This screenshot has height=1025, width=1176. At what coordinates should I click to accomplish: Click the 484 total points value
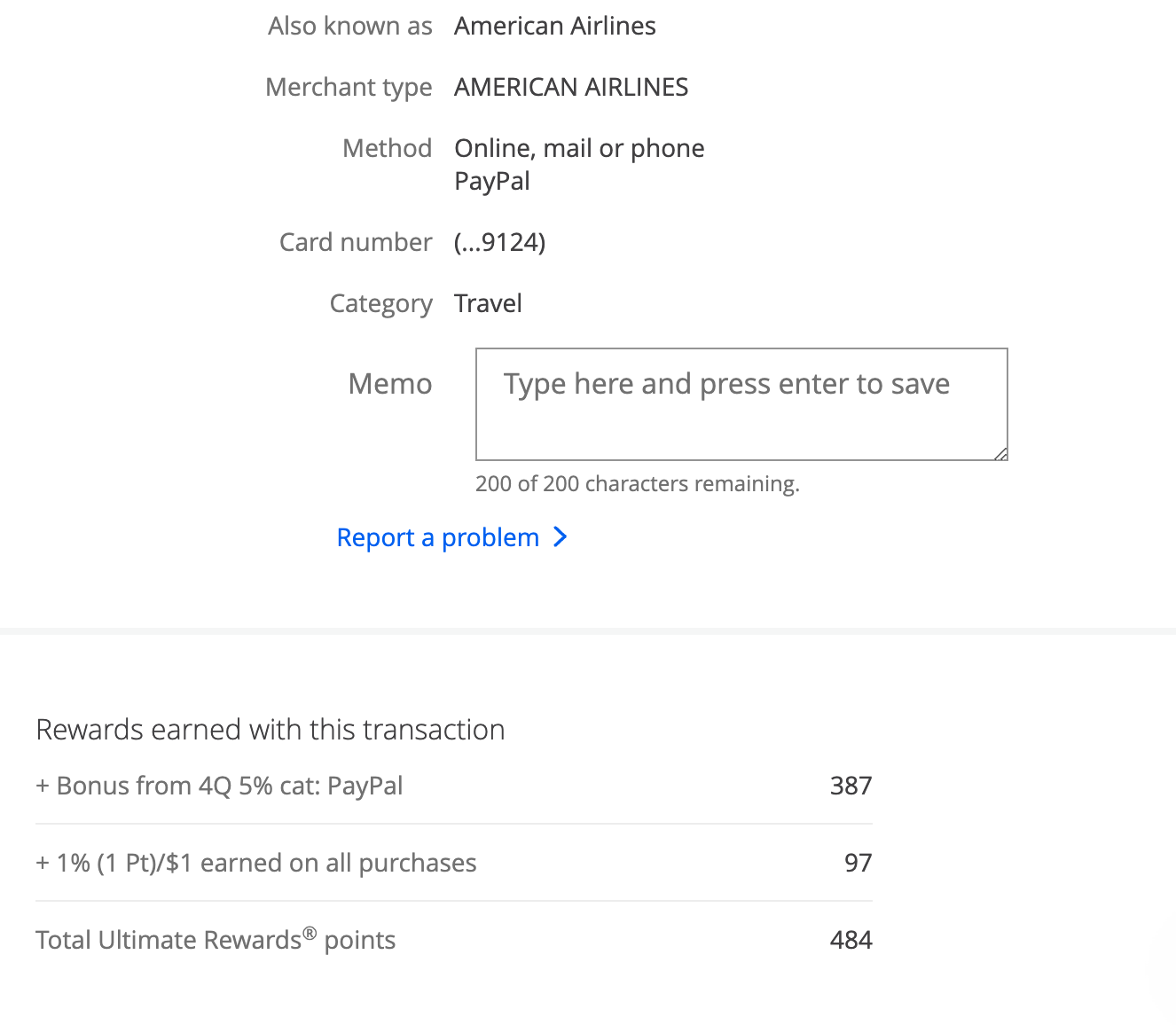click(851, 940)
